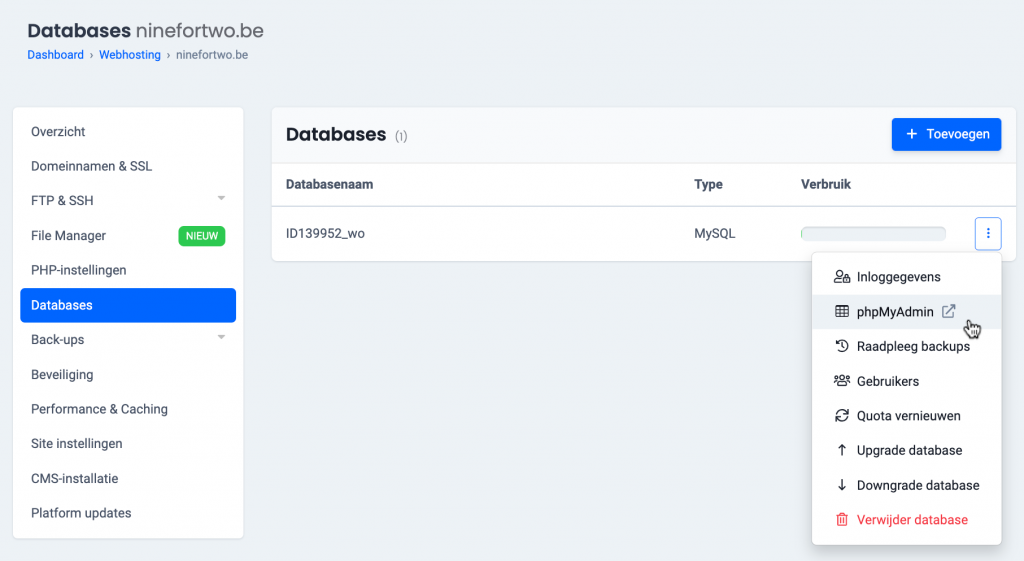Click the down arrow icon for Downgrade database
Screen dimensions: 1024x561
[x=842, y=485]
